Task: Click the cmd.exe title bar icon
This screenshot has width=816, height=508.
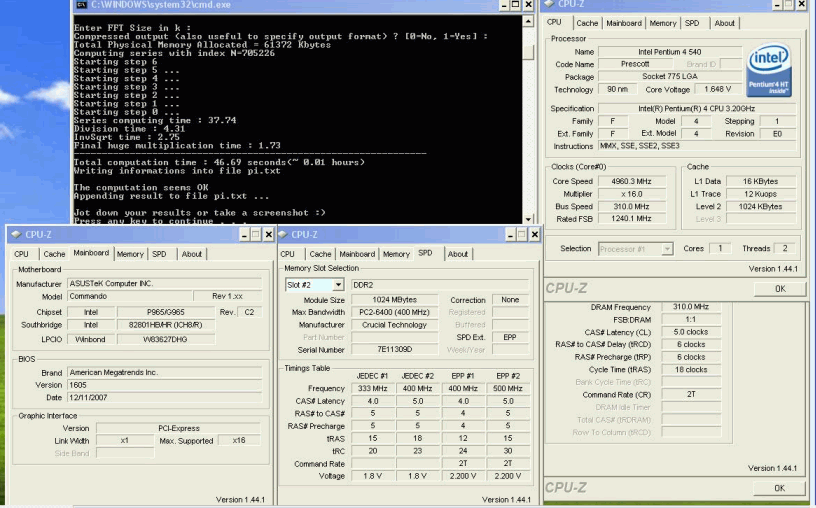Action: coord(82,5)
